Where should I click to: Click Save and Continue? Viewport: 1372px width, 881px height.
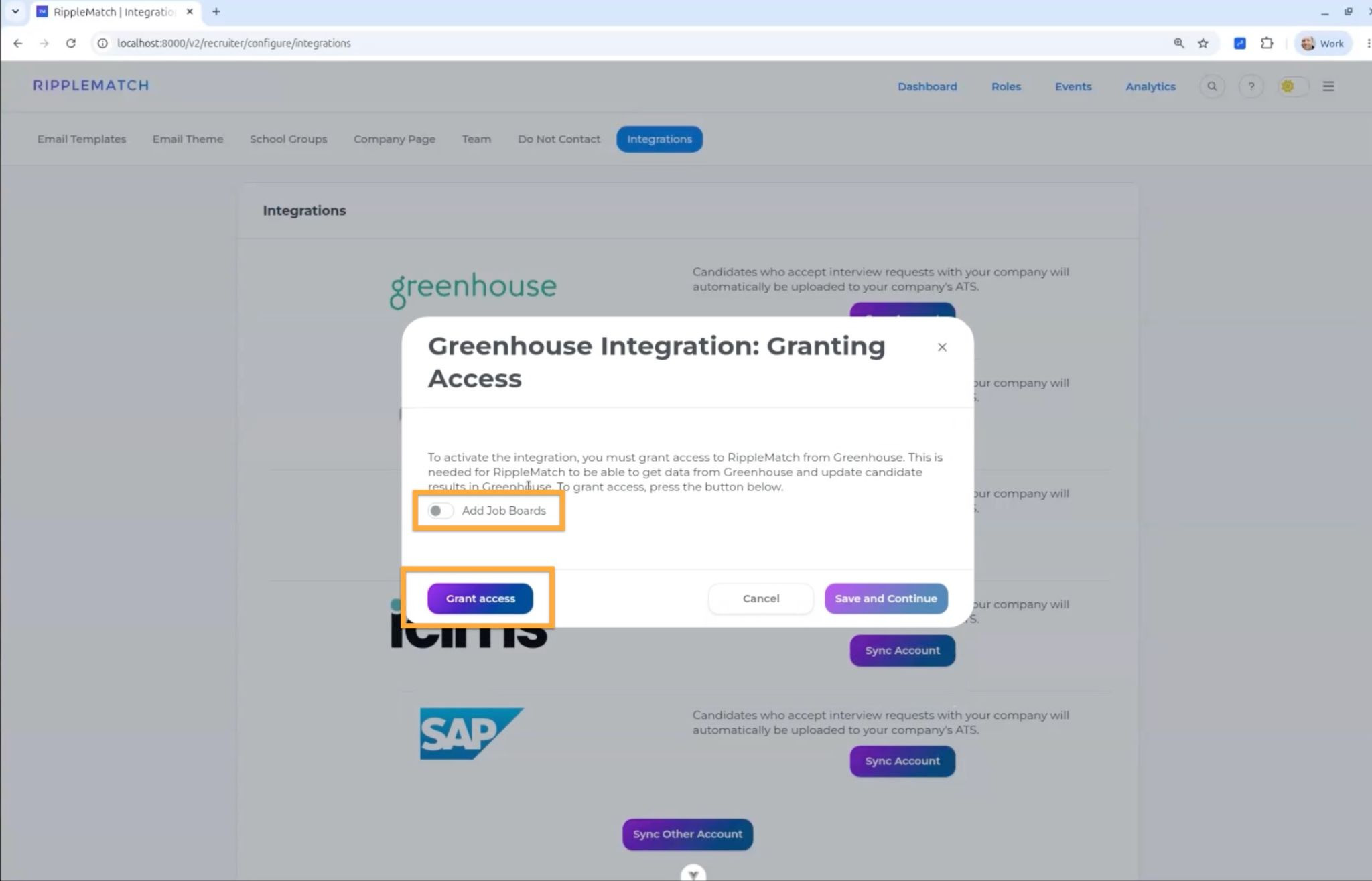[x=886, y=598]
